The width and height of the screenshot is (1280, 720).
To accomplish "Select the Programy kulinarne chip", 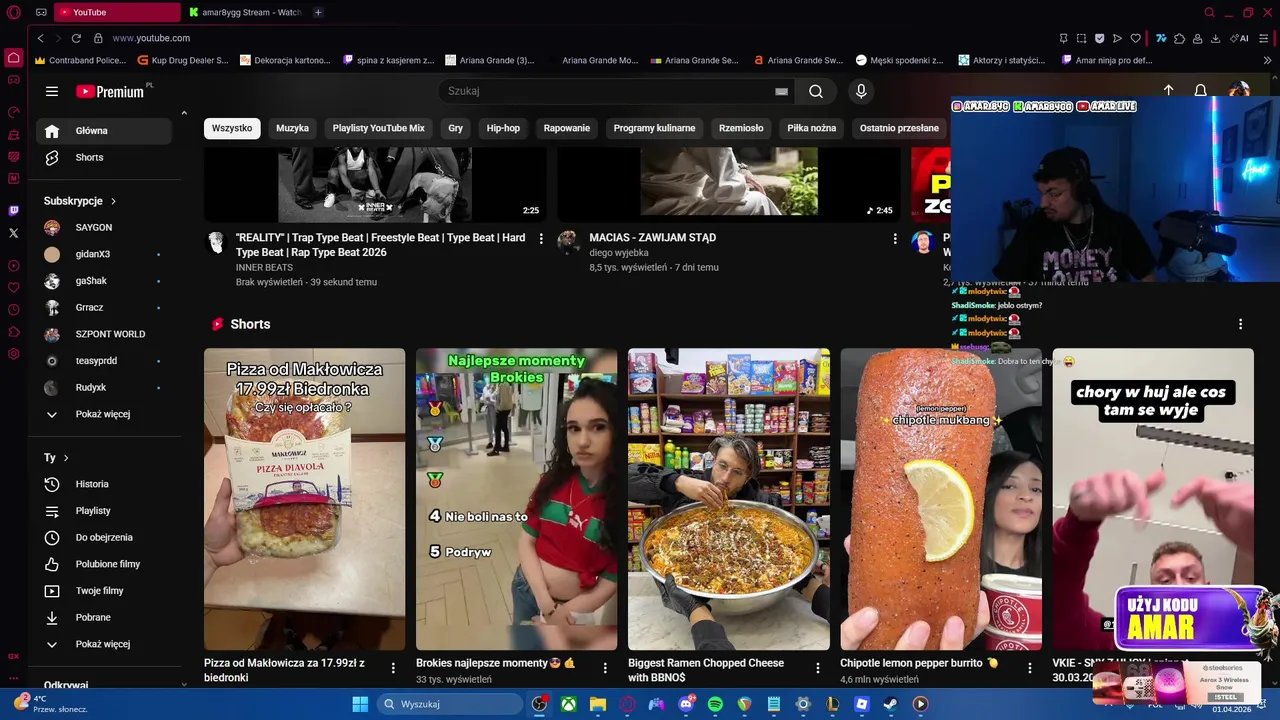I will tap(654, 128).
